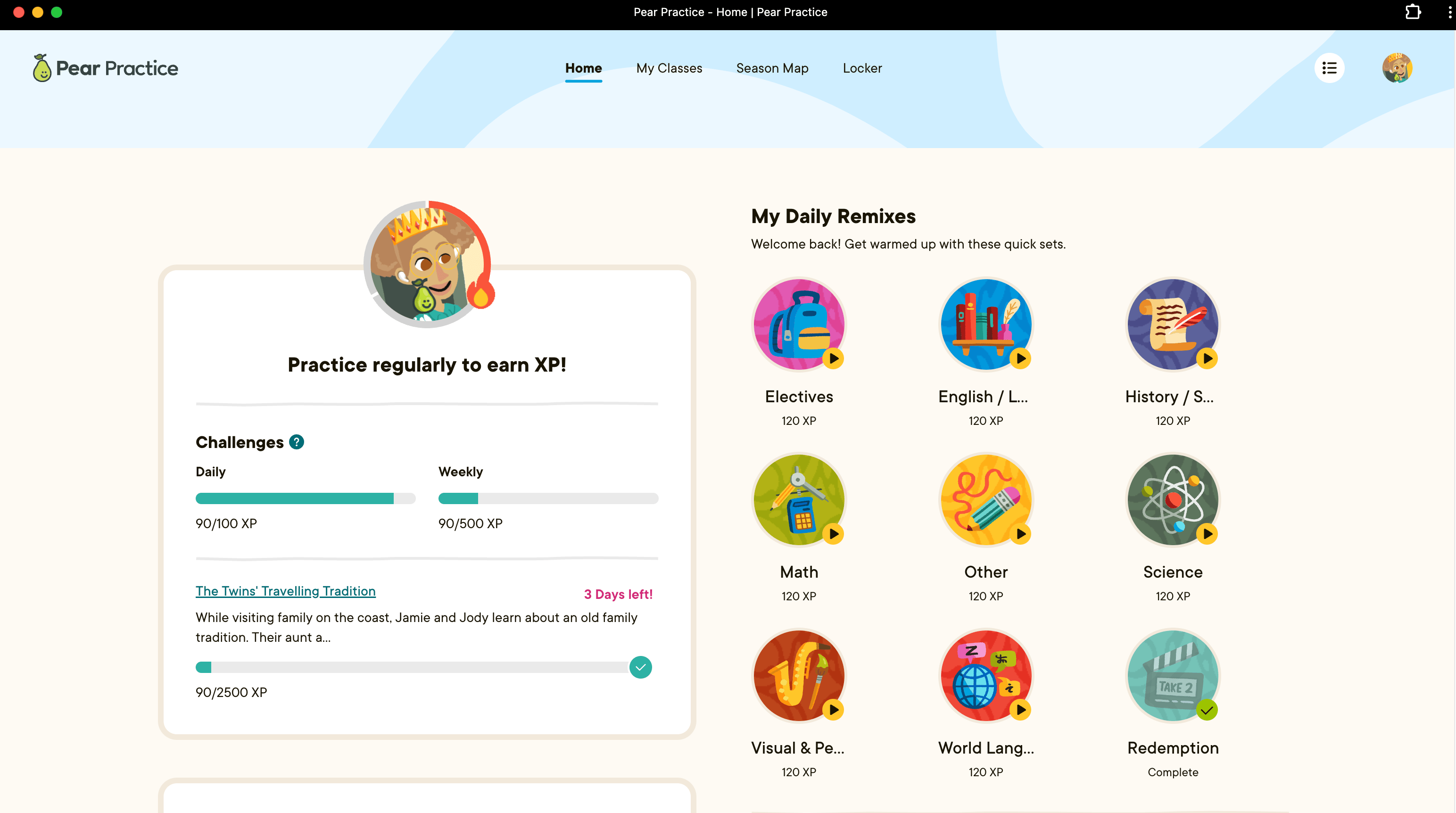Image resolution: width=1456 pixels, height=813 pixels.
Task: Click the Math label
Action: pos(799,572)
